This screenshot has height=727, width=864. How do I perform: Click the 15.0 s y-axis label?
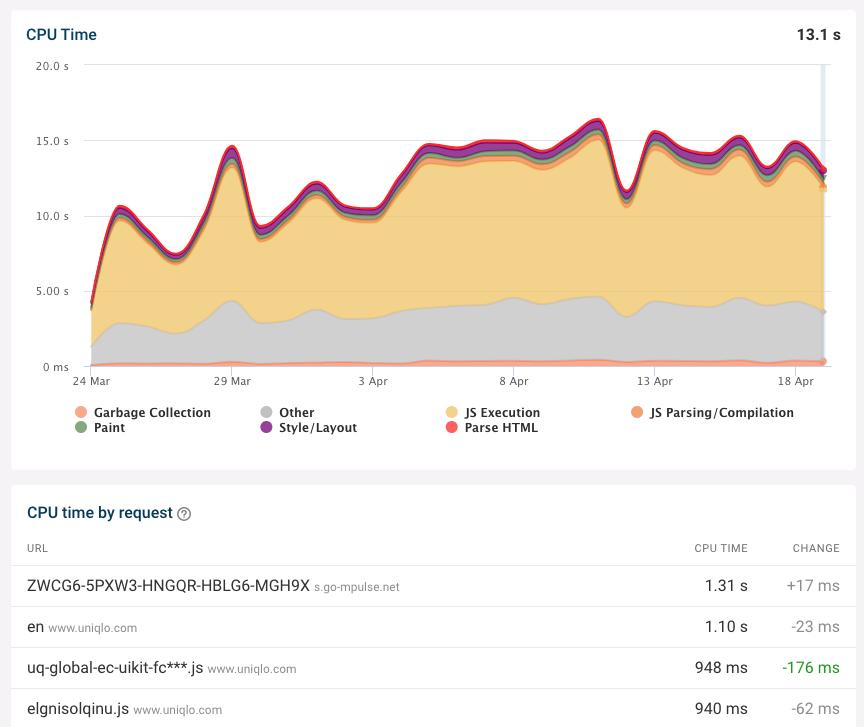[x=52, y=141]
